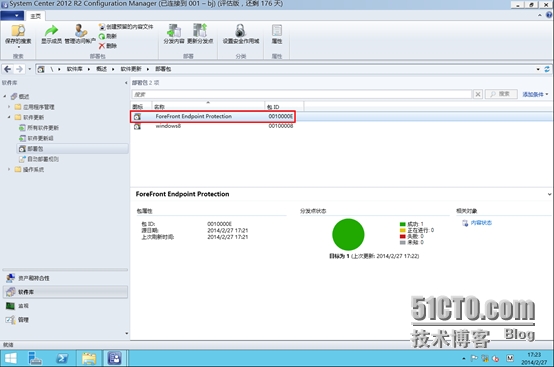The height and width of the screenshot is (367, 554).
Task: Open the Content Status (内容状态) link
Action: click(481, 223)
